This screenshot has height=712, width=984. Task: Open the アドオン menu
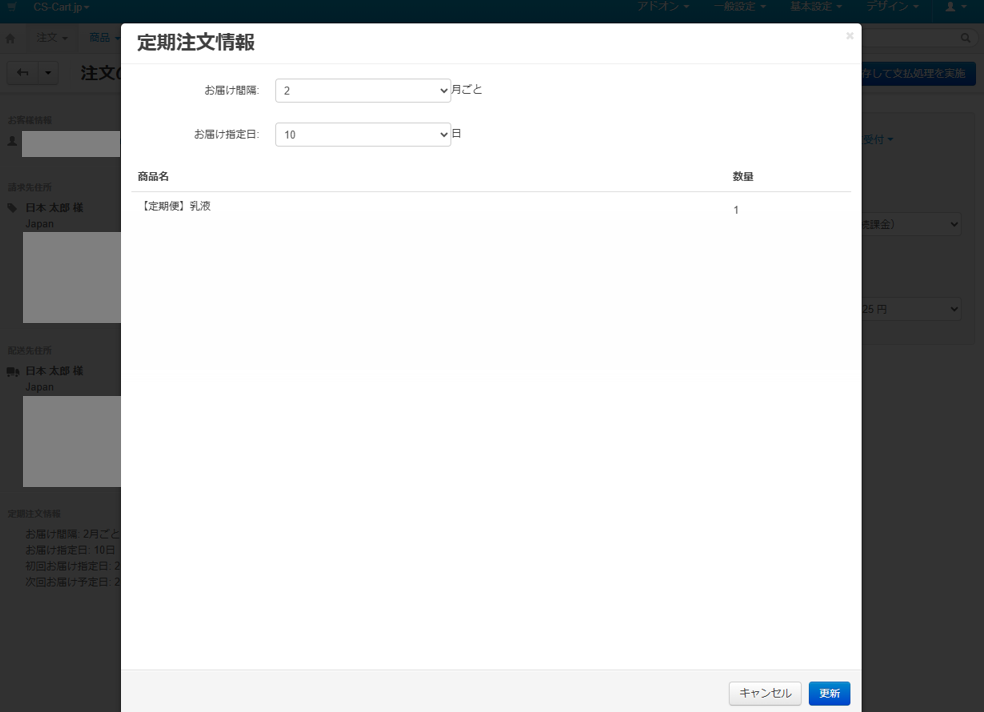click(663, 7)
